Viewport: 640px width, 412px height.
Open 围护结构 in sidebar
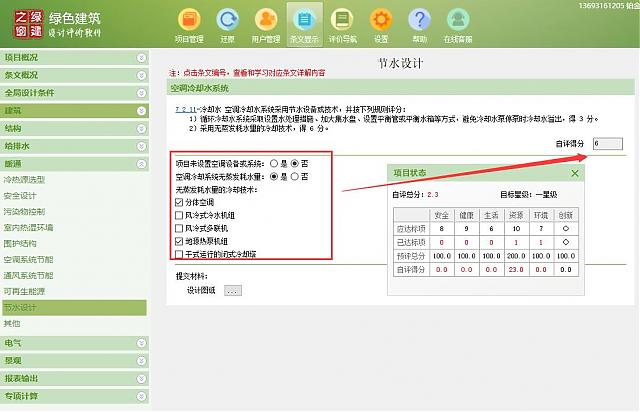(20, 243)
